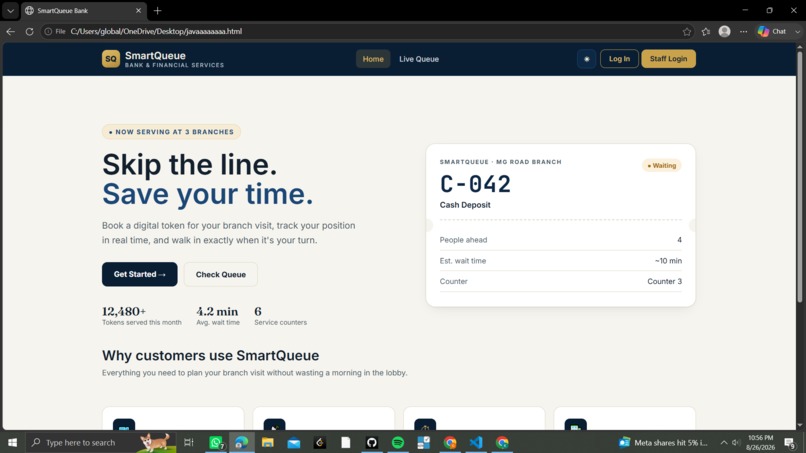Click the People ahead row
Image resolution: width=806 pixels, height=453 pixels.
560,240
